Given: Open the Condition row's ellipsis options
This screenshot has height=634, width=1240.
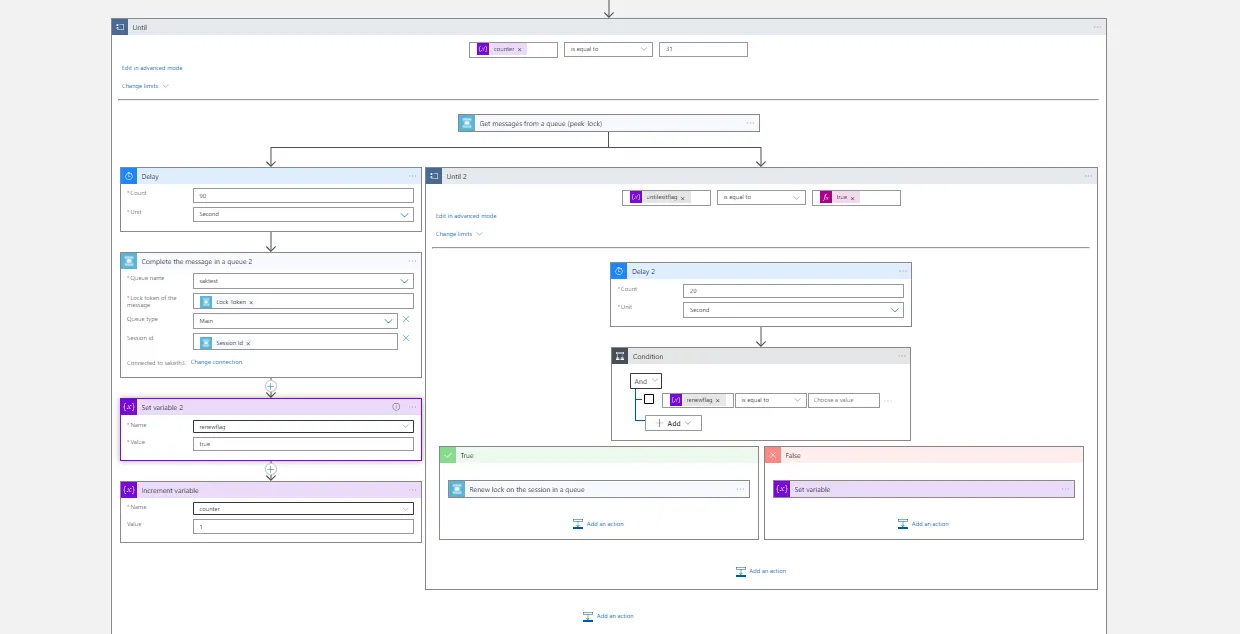Looking at the screenshot, I should pyautogui.click(x=888, y=400).
